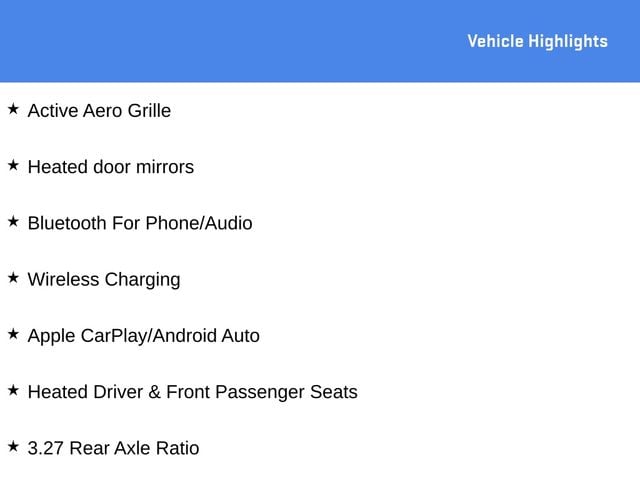Select the star next to Heated door mirrors

pos(13,165)
